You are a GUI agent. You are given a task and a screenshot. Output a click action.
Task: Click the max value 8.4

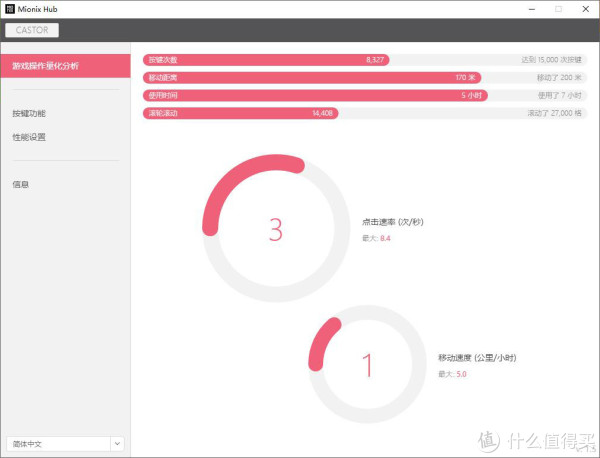pyautogui.click(x=385, y=238)
